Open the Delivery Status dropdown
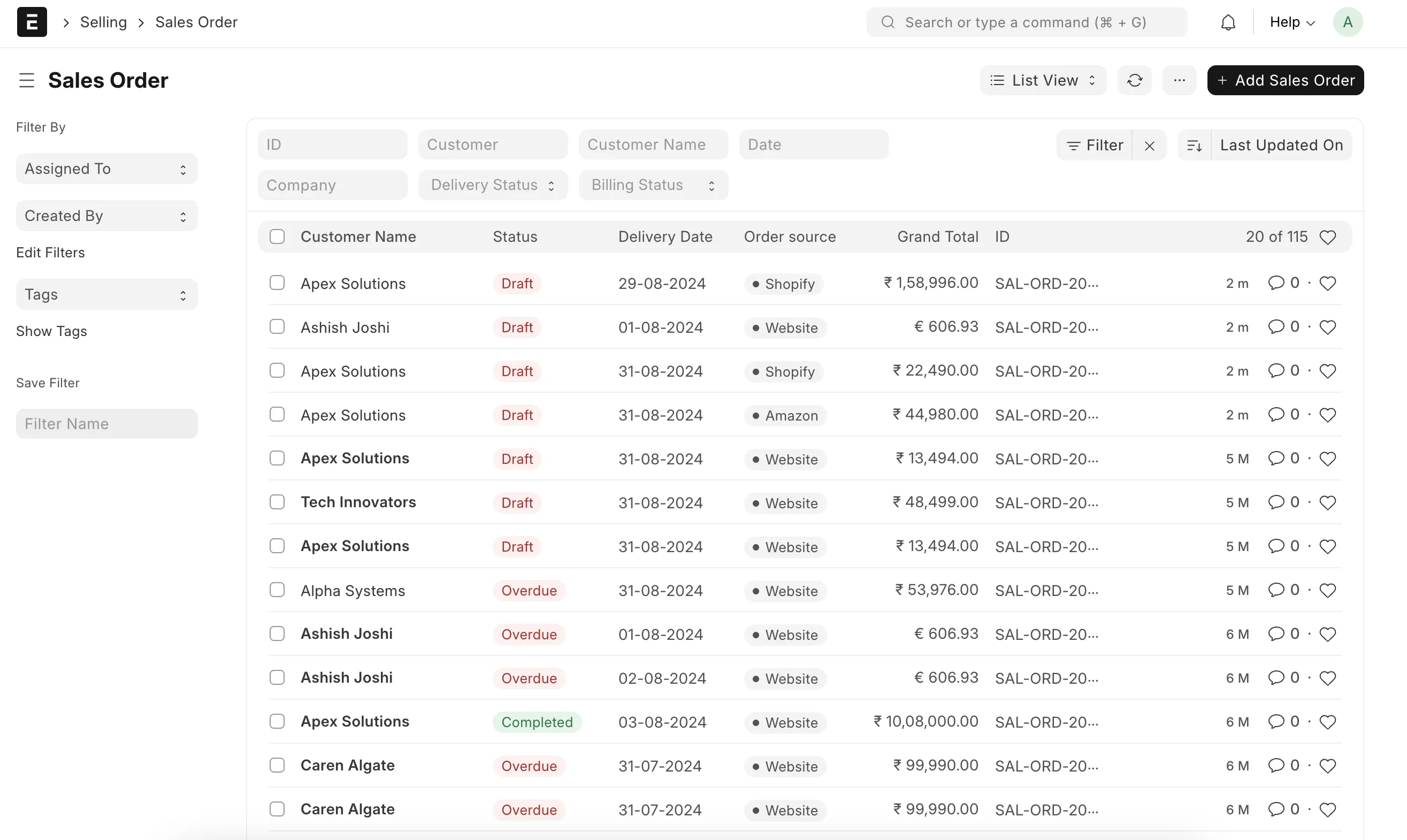1407x840 pixels. [x=492, y=185]
